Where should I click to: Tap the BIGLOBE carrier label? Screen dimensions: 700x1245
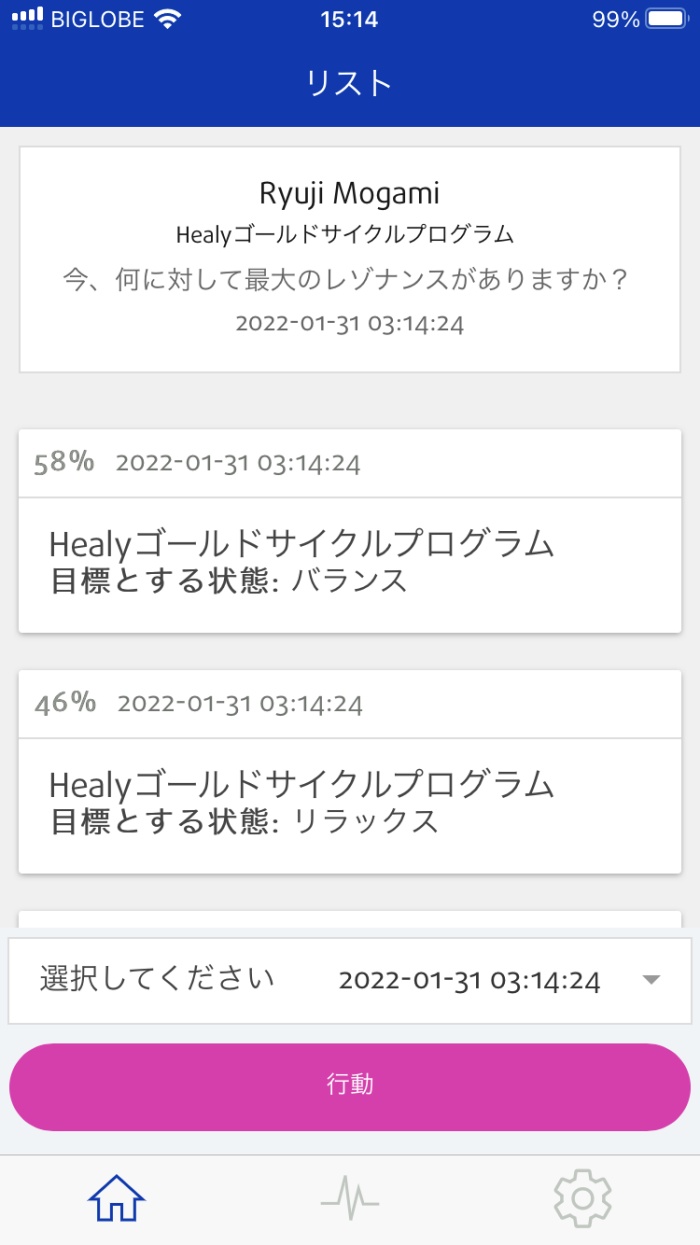95,18
